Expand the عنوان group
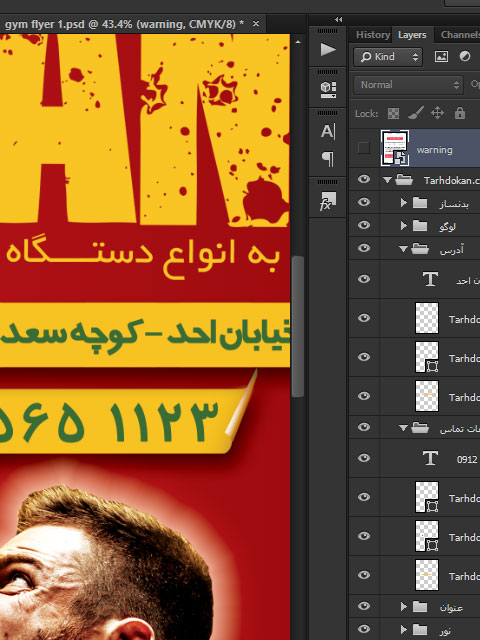The width and height of the screenshot is (480, 640). 404,607
